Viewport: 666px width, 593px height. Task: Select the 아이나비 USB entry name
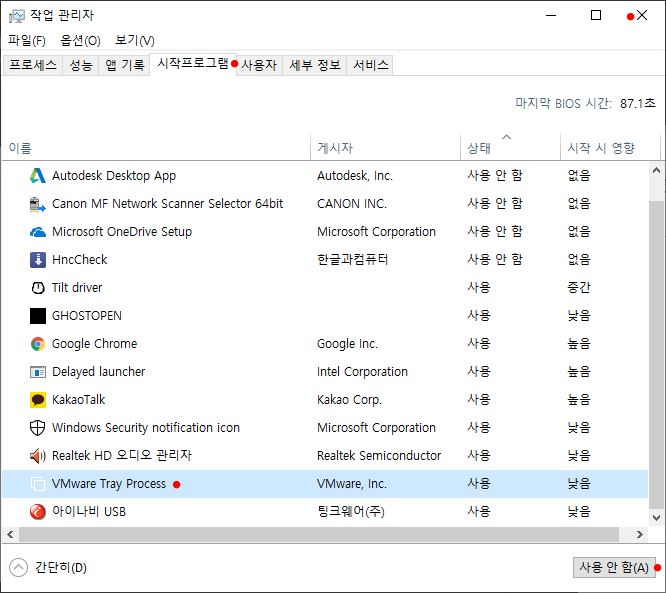pyautogui.click(x=89, y=511)
